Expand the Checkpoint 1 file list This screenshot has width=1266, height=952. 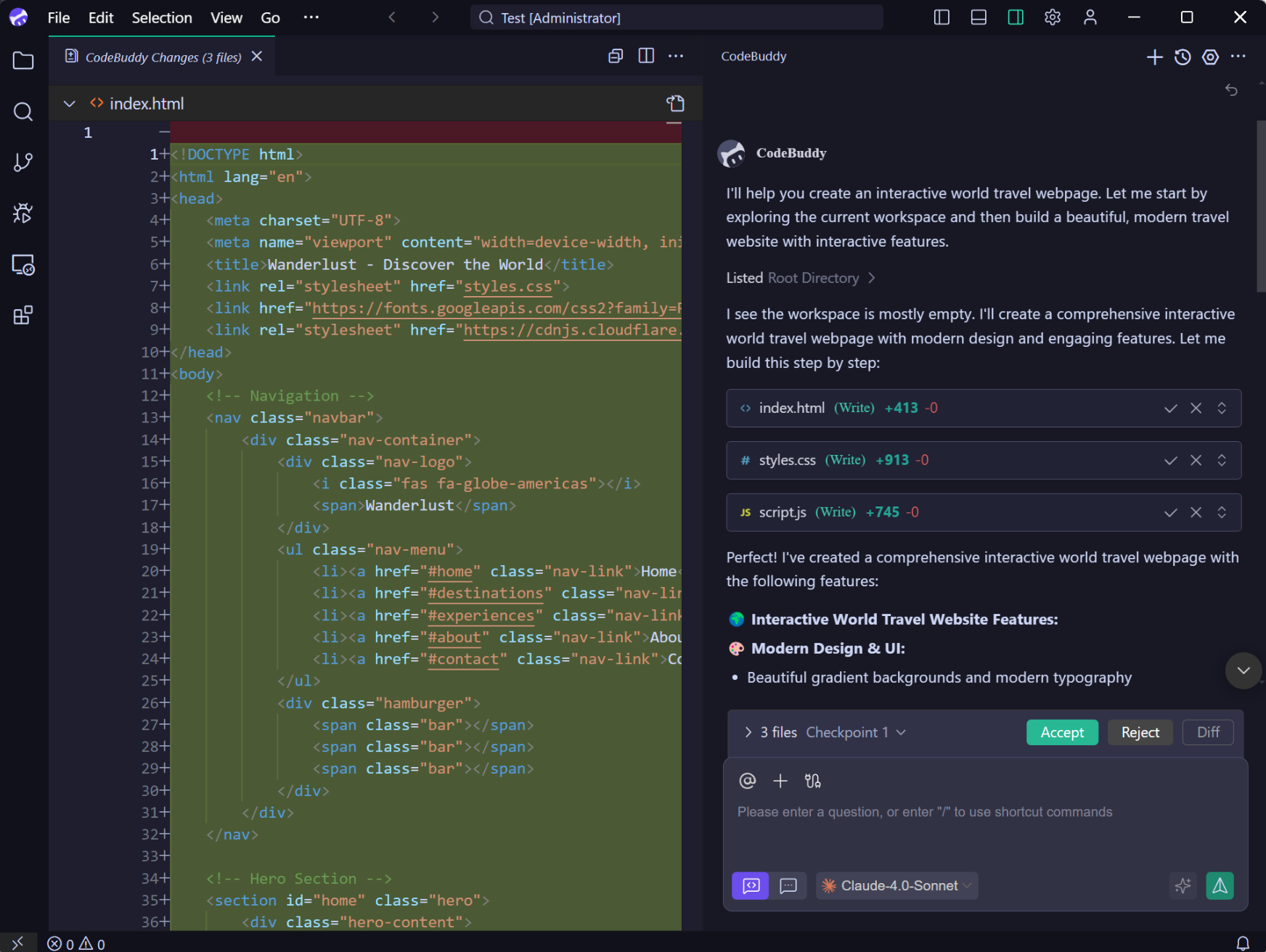748,732
